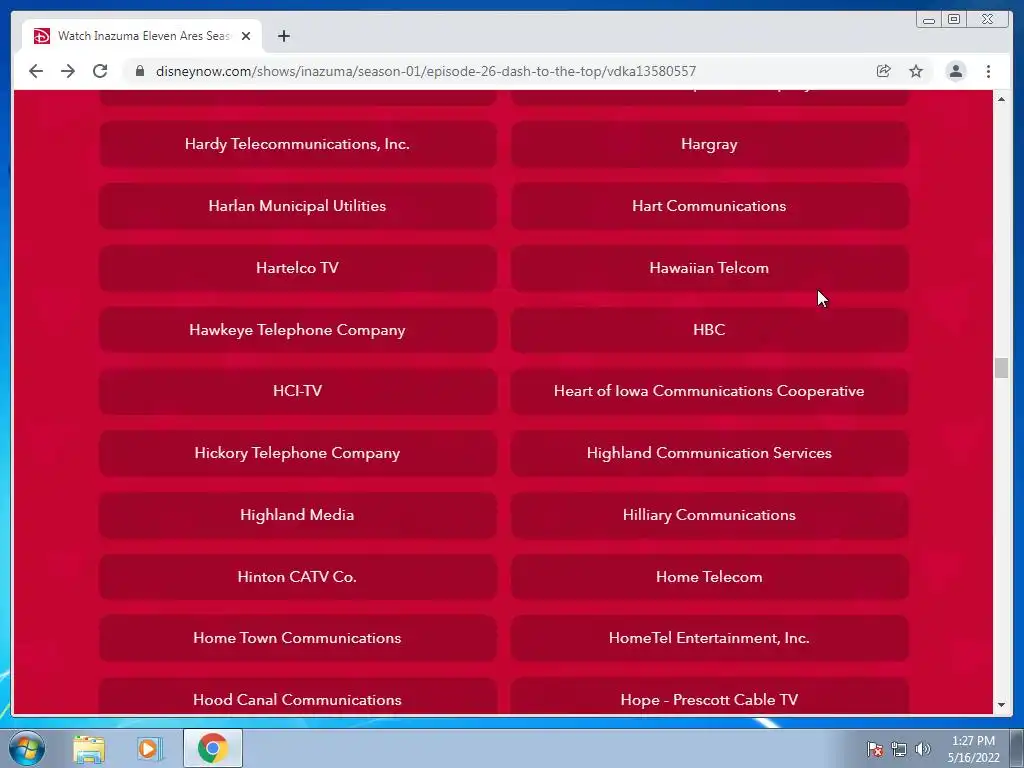
Task: Select Hart Communications
Action: (x=709, y=206)
